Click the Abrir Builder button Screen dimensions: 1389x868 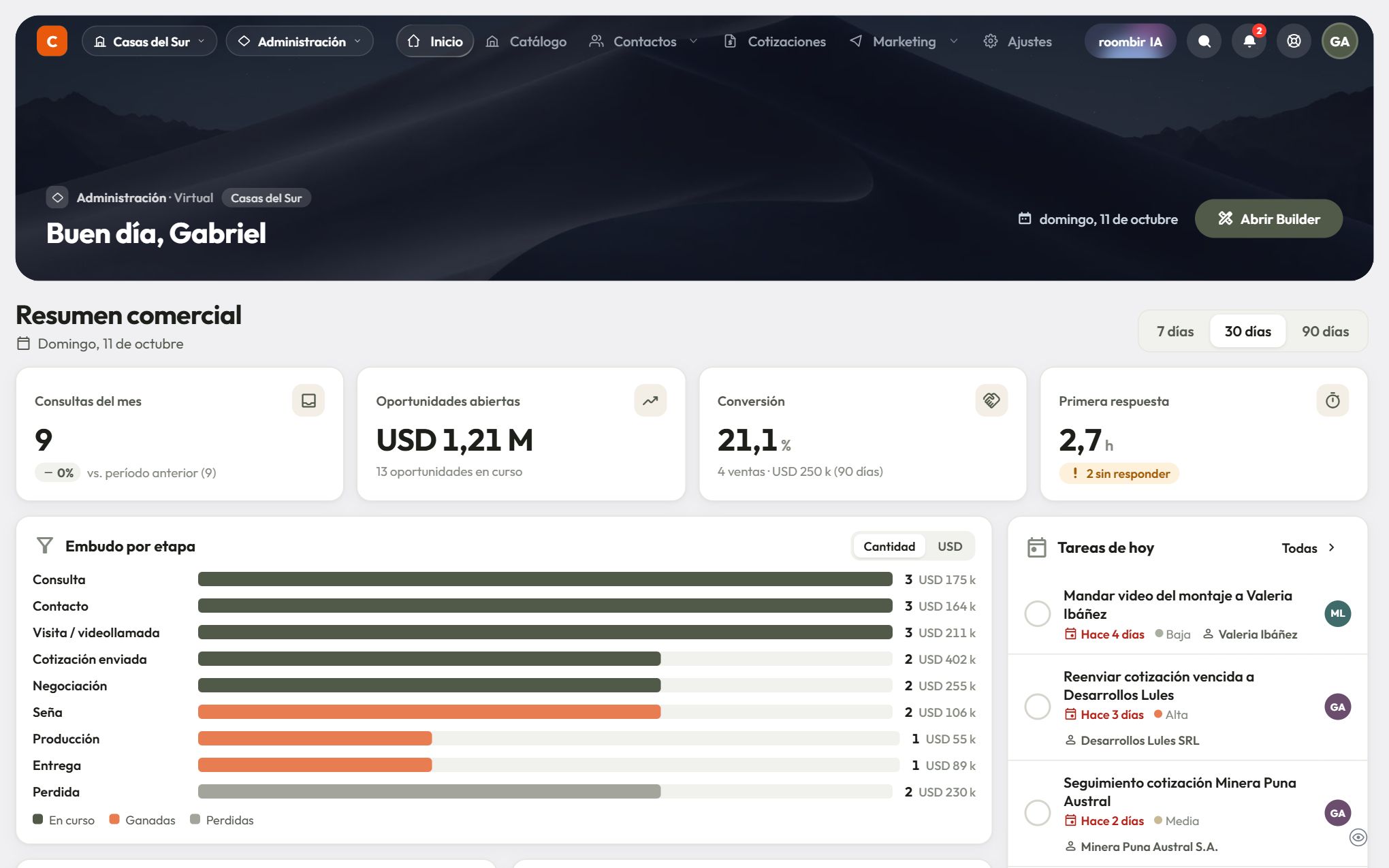point(1268,219)
